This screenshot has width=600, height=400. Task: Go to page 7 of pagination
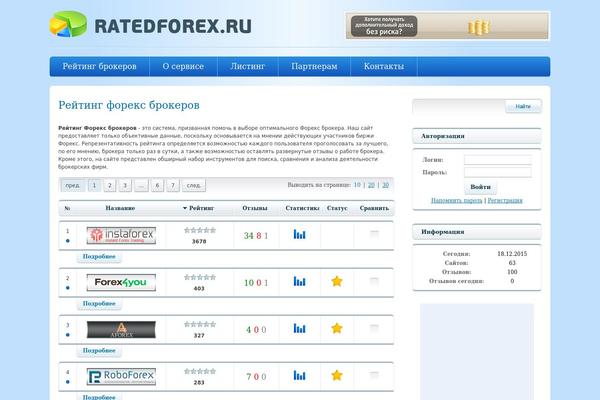coord(173,186)
